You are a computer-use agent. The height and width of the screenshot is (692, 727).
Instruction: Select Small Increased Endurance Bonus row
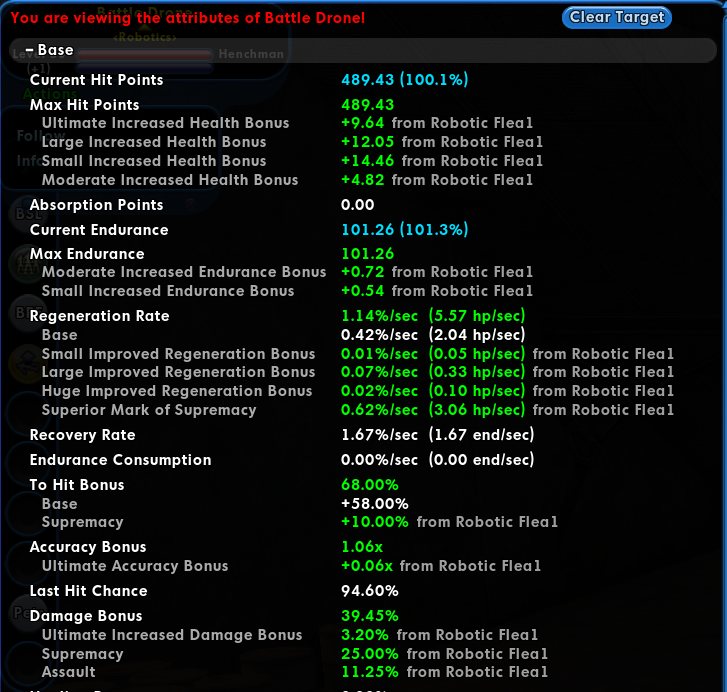(287, 291)
